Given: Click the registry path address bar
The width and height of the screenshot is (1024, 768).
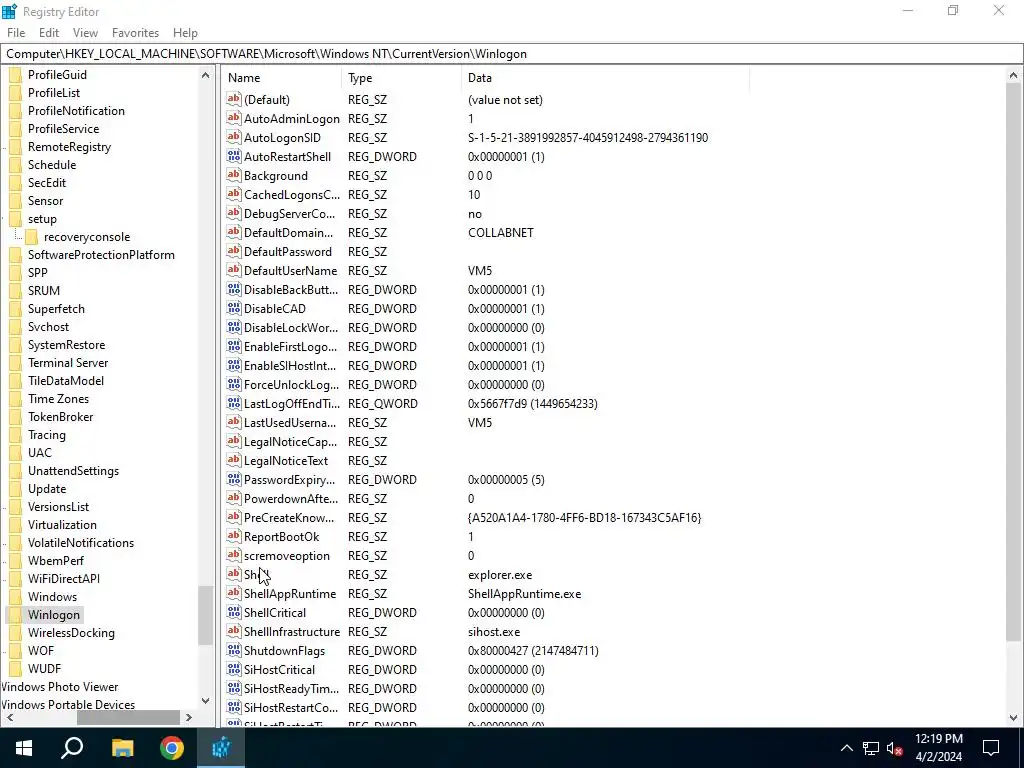Looking at the screenshot, I should click(x=511, y=54).
